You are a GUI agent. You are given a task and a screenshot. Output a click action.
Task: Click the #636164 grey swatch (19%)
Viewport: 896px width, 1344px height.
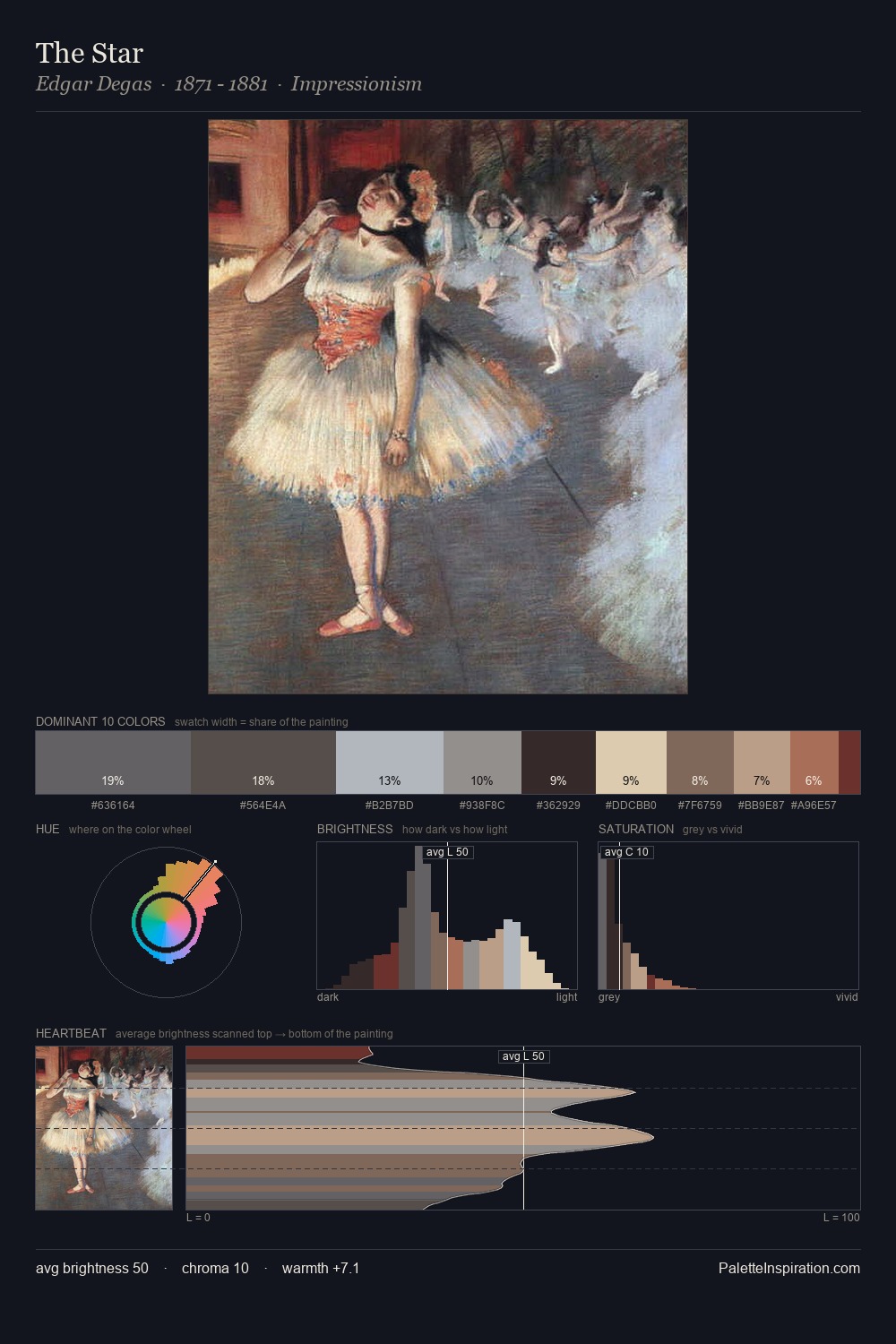pos(113,762)
